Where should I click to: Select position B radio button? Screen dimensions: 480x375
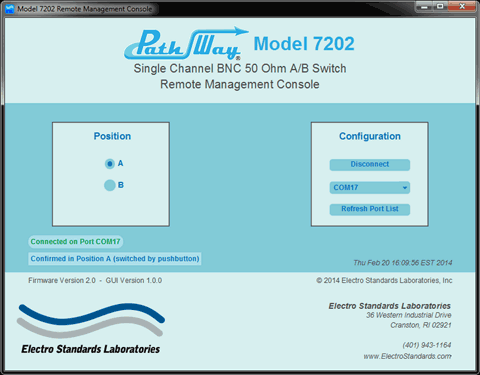110,185
